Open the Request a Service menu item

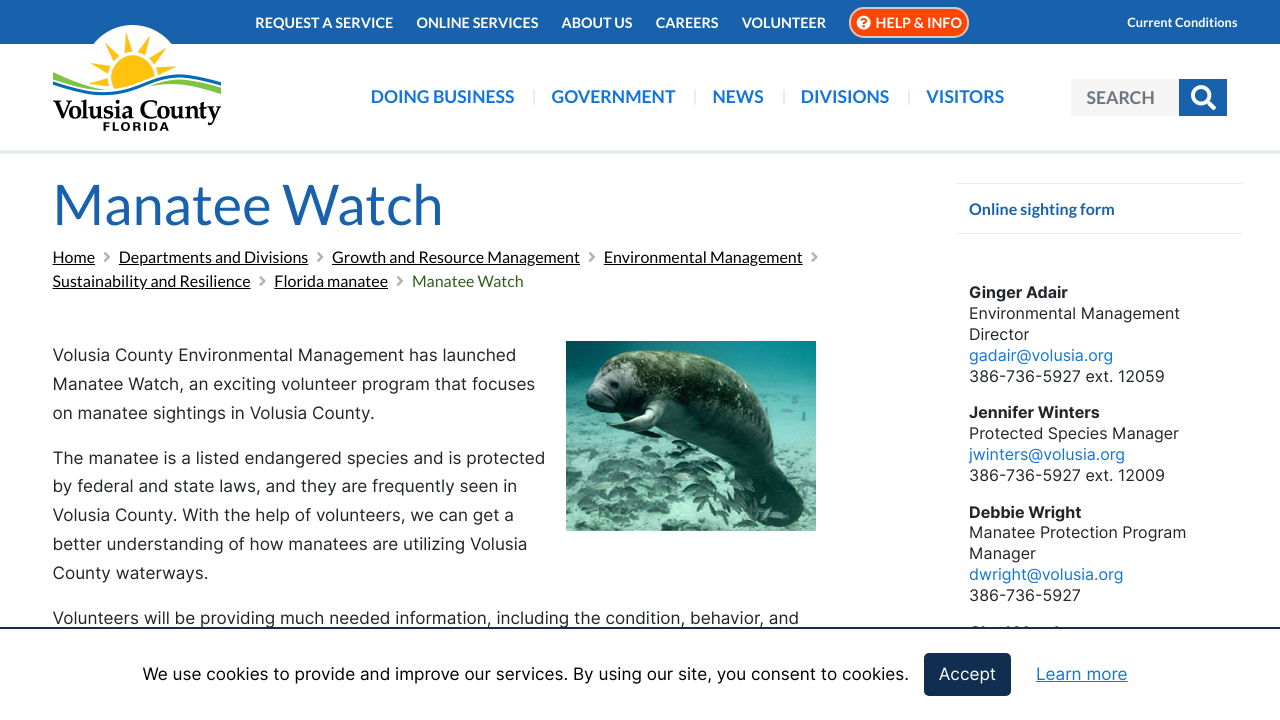[x=324, y=22]
